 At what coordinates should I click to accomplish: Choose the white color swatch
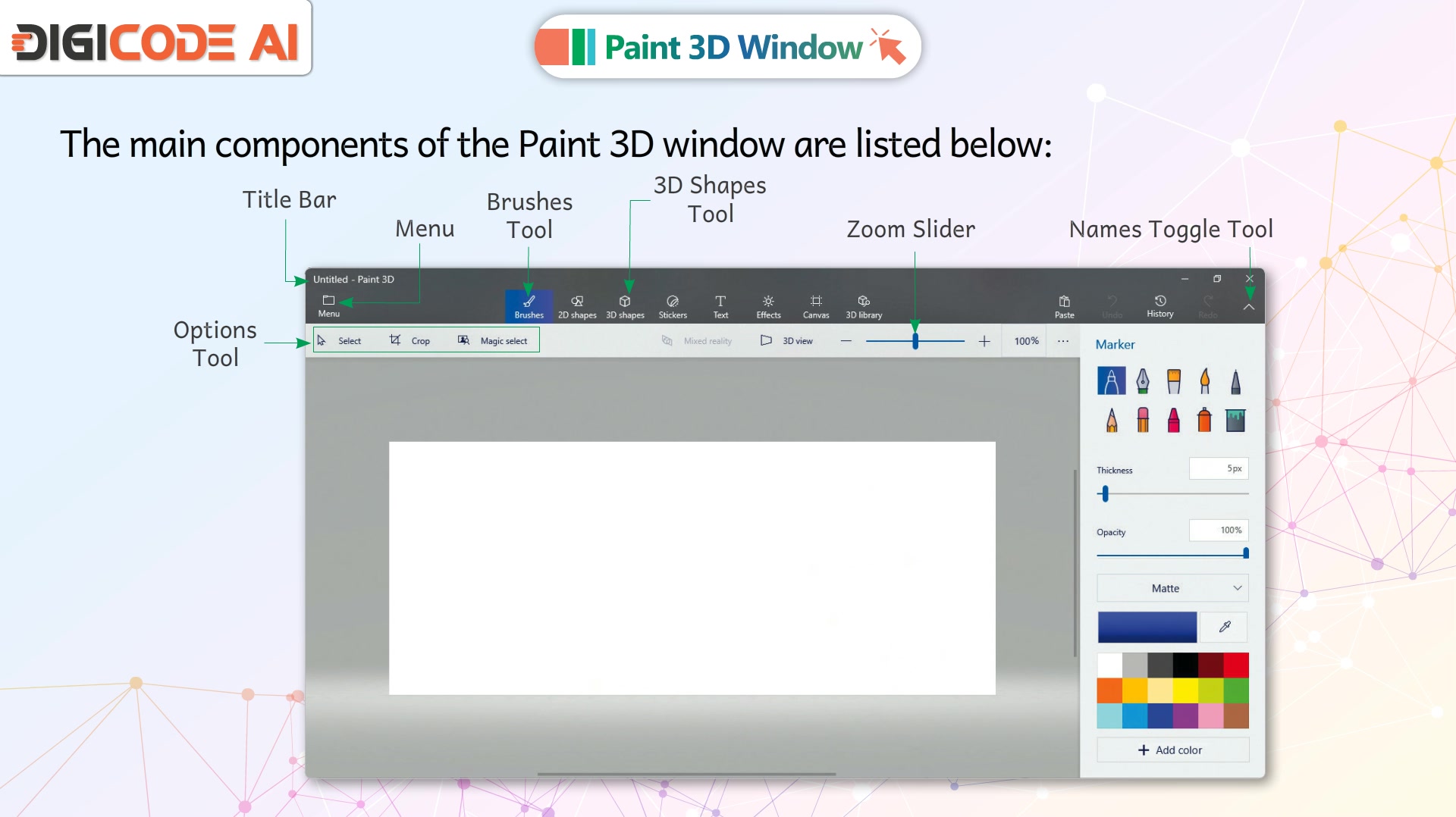(1109, 665)
